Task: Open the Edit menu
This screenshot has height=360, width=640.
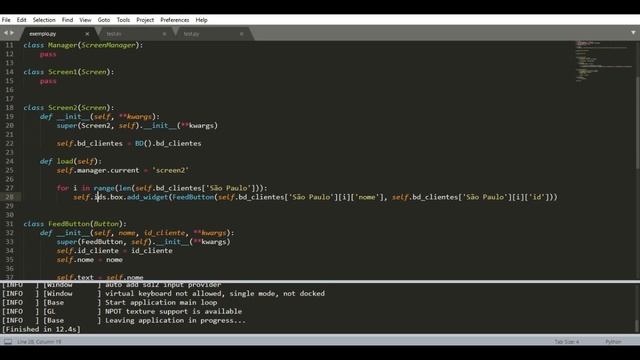Action: pyautogui.click(x=22, y=20)
